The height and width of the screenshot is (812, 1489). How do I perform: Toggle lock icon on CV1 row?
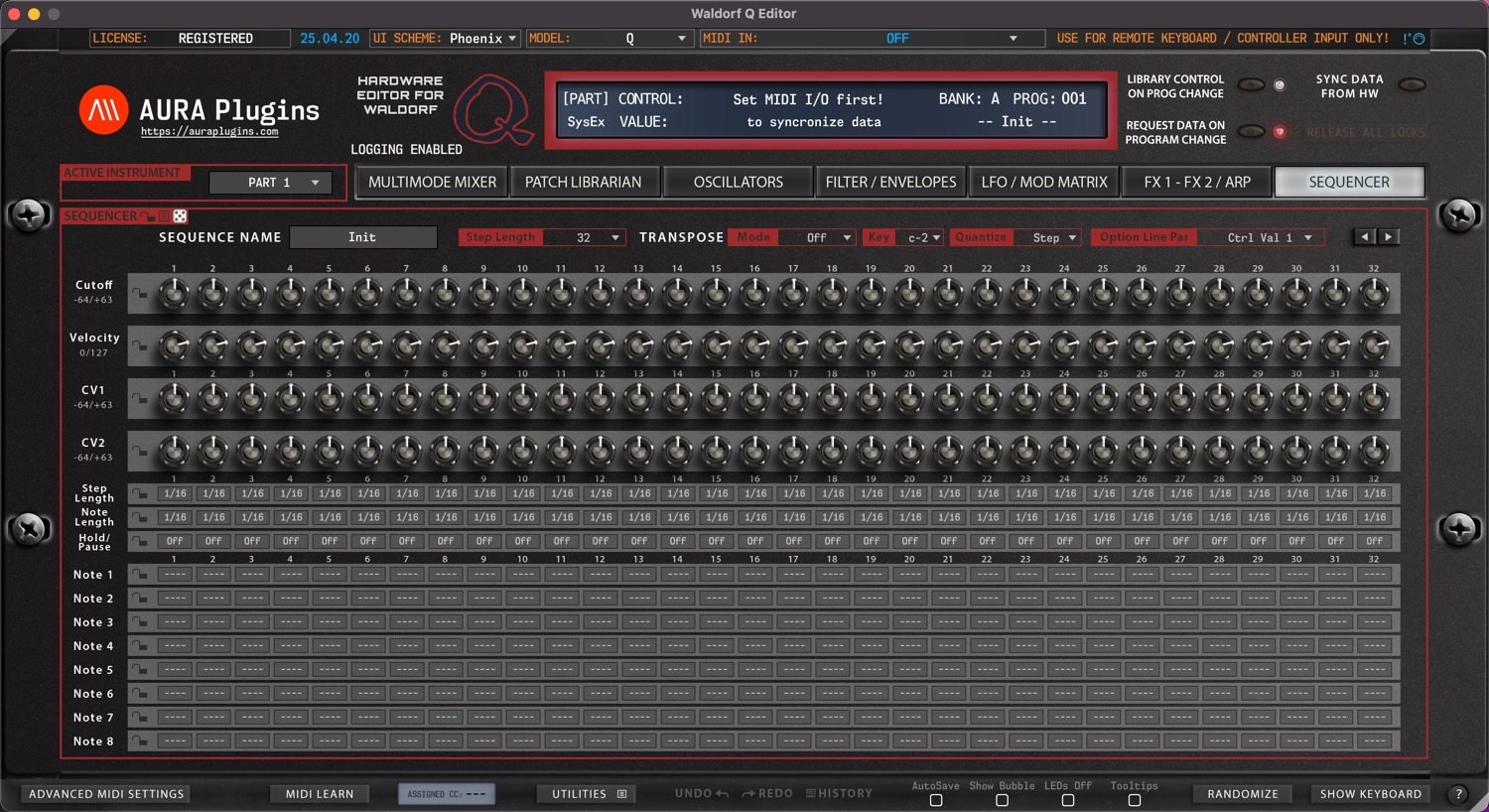click(x=140, y=398)
